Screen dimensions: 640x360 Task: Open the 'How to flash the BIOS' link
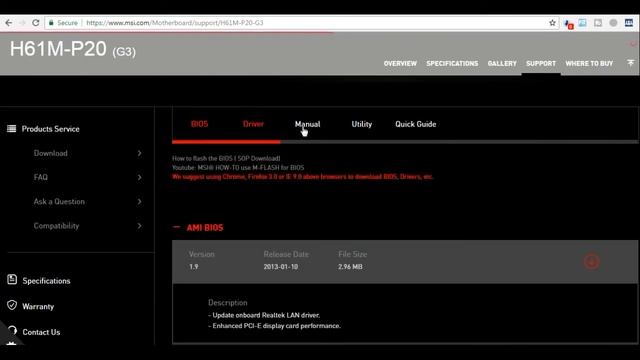(226, 158)
